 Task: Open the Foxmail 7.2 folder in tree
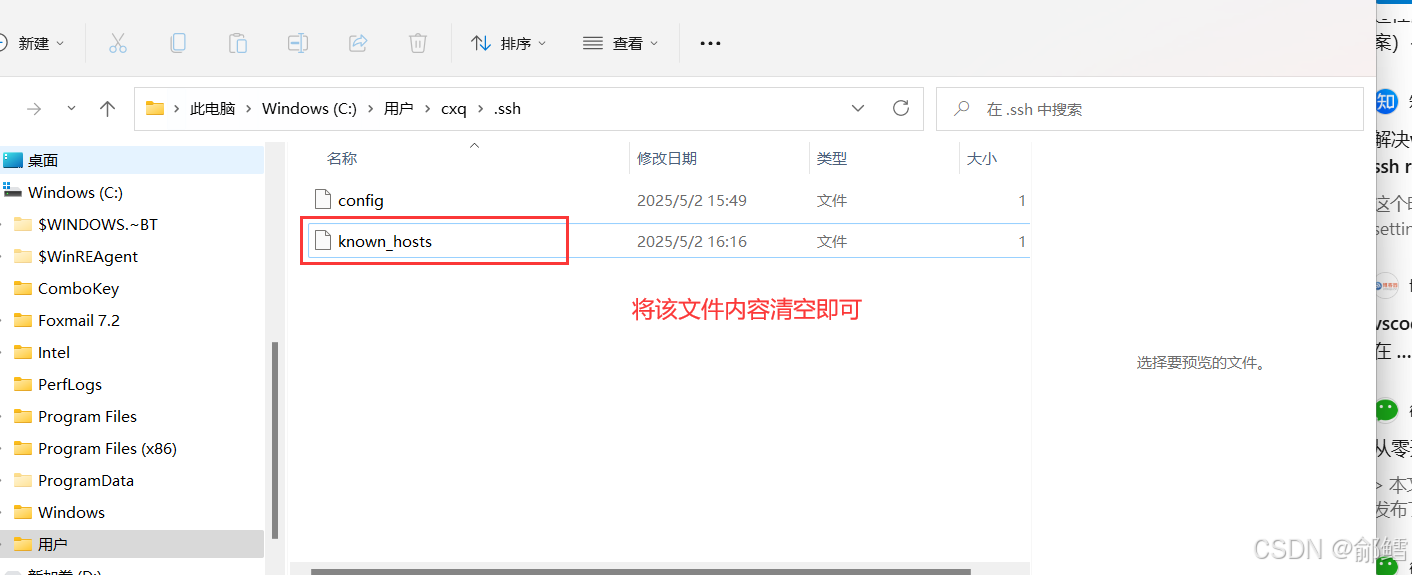(x=79, y=320)
